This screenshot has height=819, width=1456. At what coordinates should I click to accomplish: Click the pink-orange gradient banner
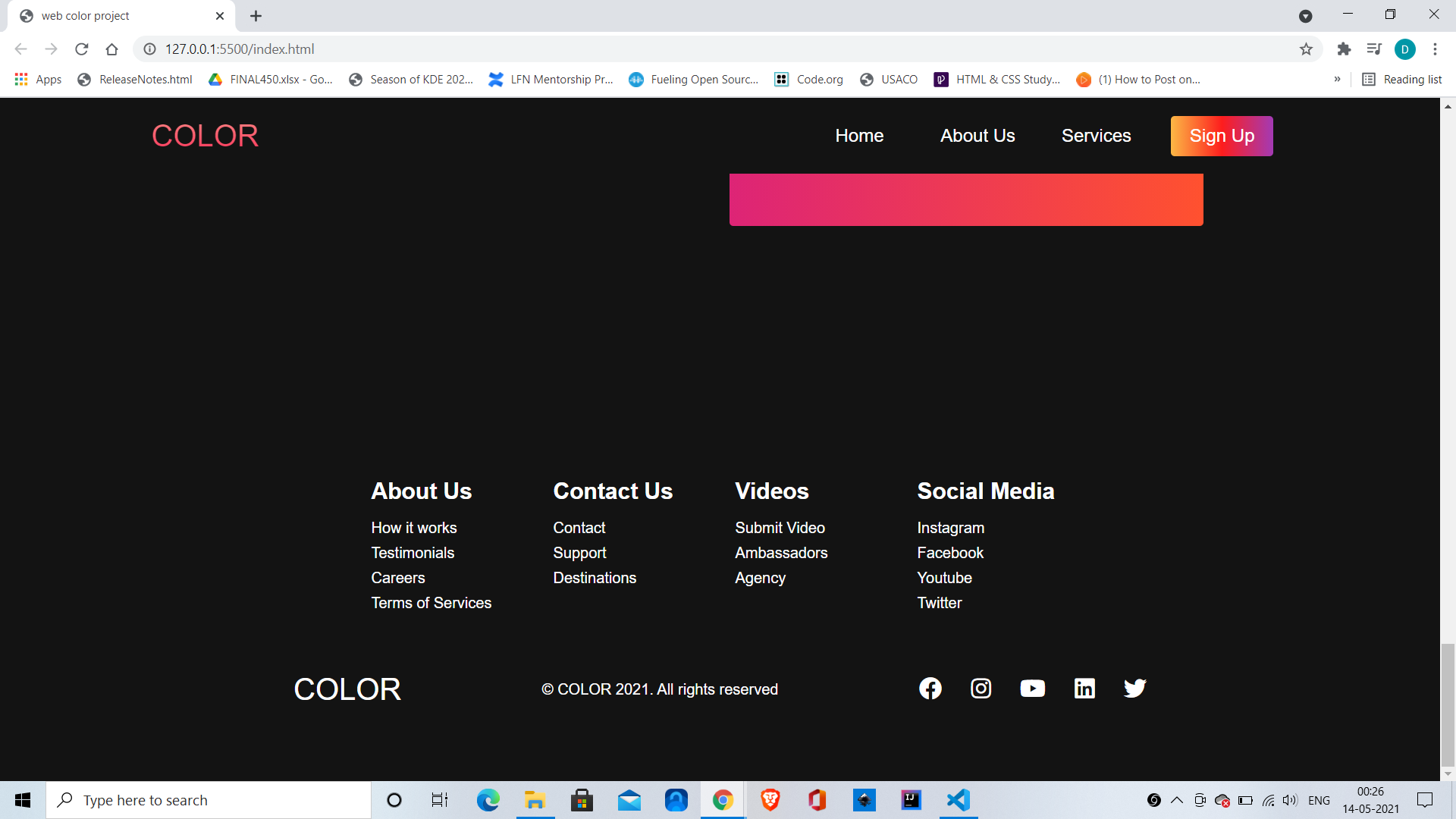(965, 199)
